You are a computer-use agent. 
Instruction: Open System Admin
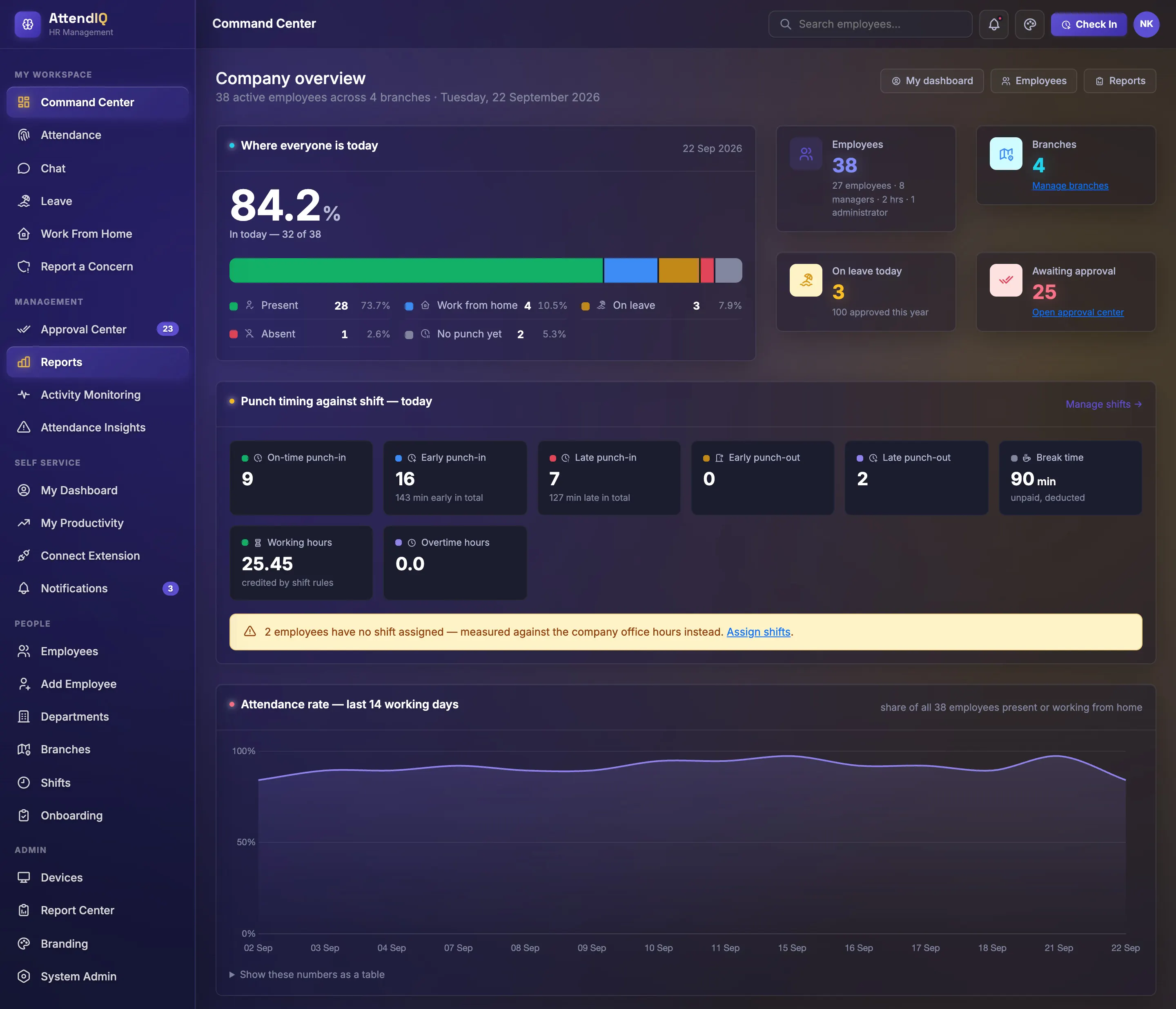coord(98,977)
